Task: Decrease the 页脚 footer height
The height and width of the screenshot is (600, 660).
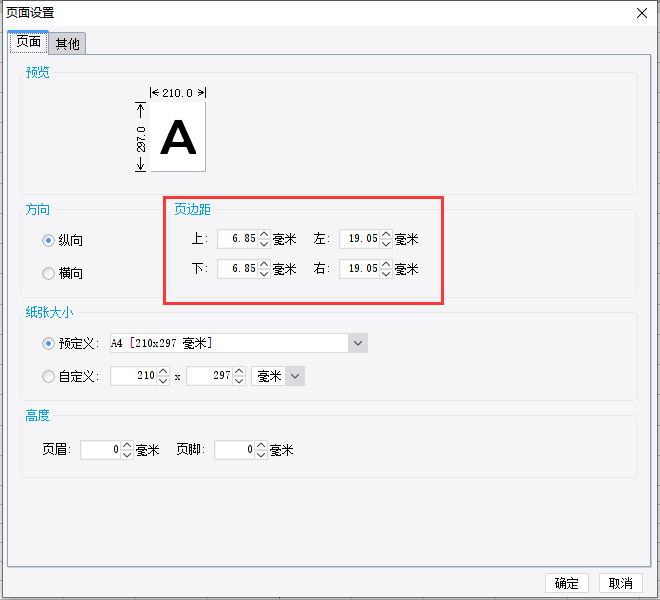Action: [261, 455]
